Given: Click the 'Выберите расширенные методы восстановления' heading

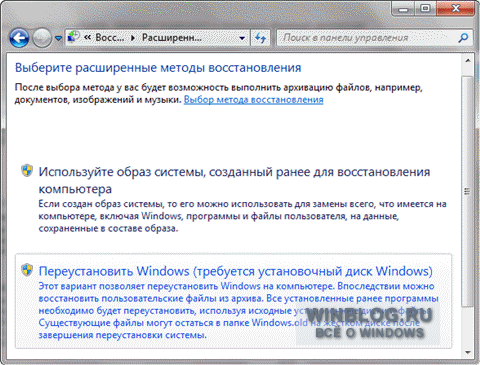Looking at the screenshot, I should 158,68.
